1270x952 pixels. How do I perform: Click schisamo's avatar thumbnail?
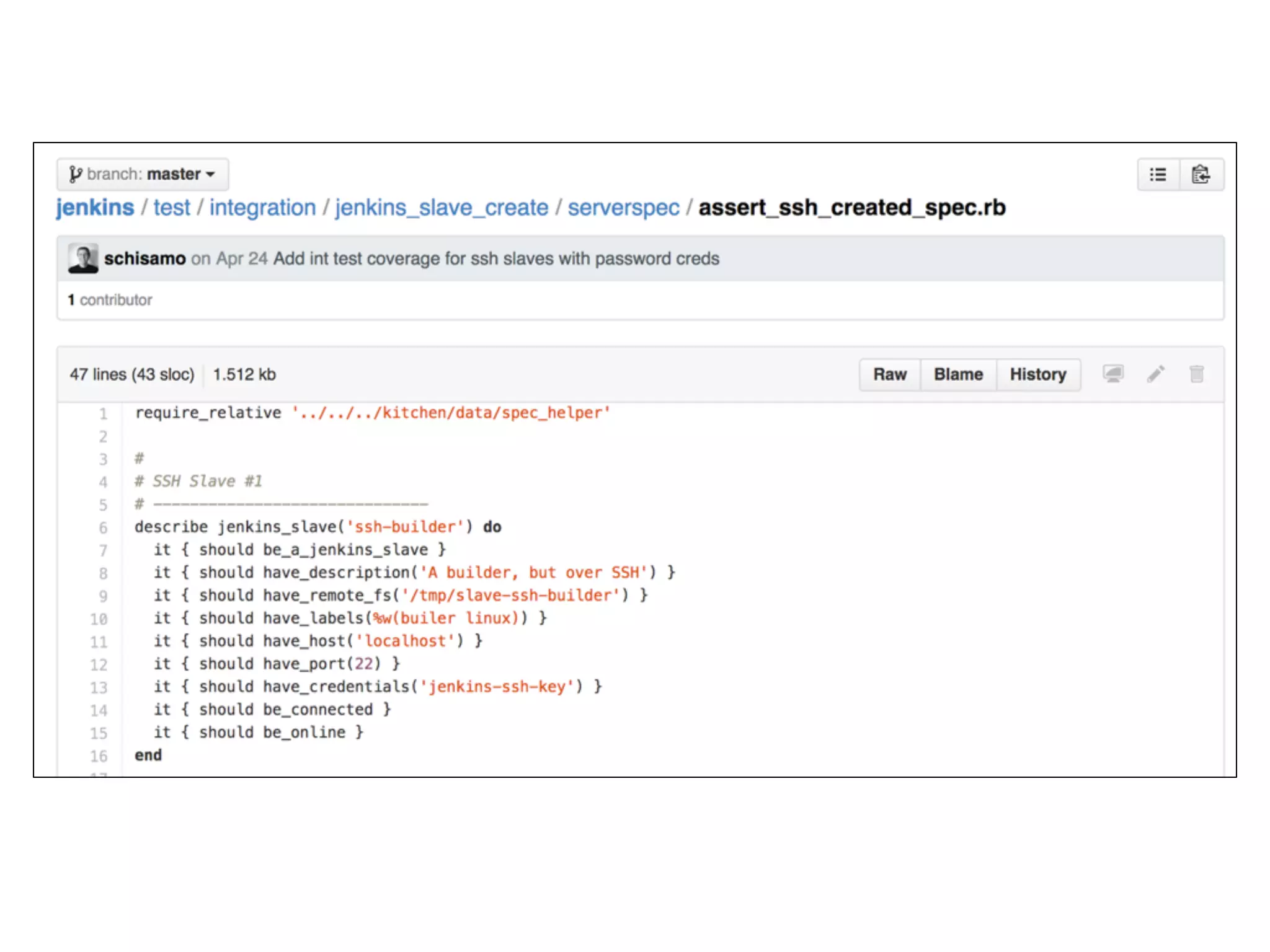pyautogui.click(x=83, y=258)
